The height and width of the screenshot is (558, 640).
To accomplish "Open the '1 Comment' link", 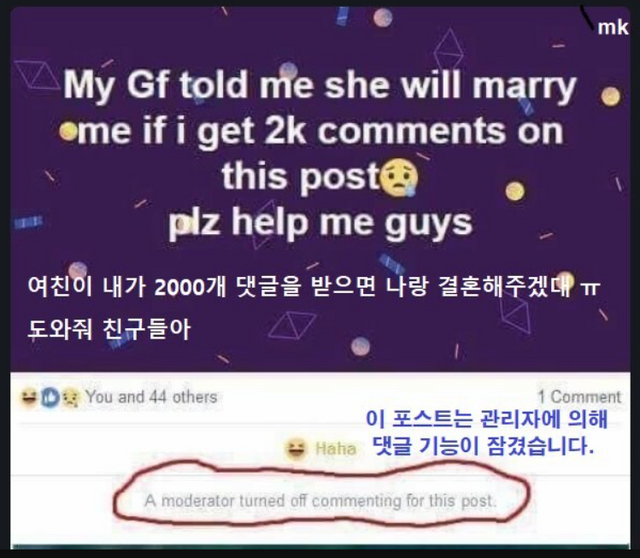I will point(579,397).
